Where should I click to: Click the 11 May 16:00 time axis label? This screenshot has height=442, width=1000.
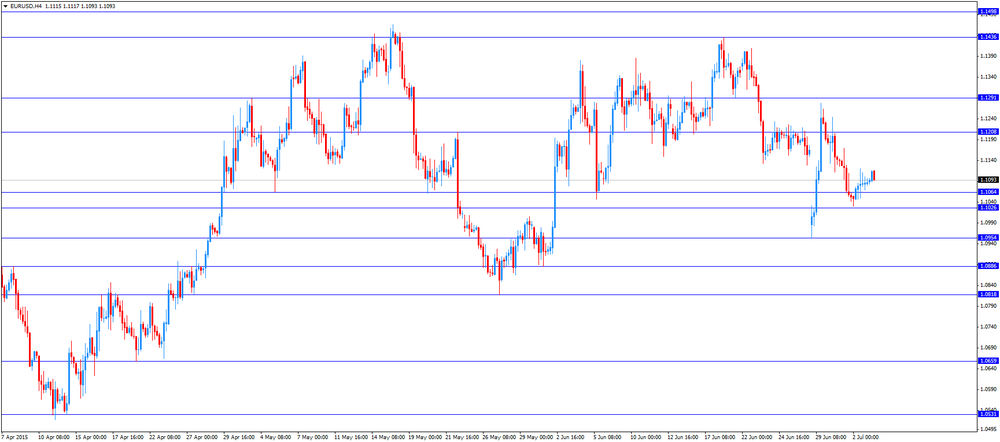click(x=352, y=438)
